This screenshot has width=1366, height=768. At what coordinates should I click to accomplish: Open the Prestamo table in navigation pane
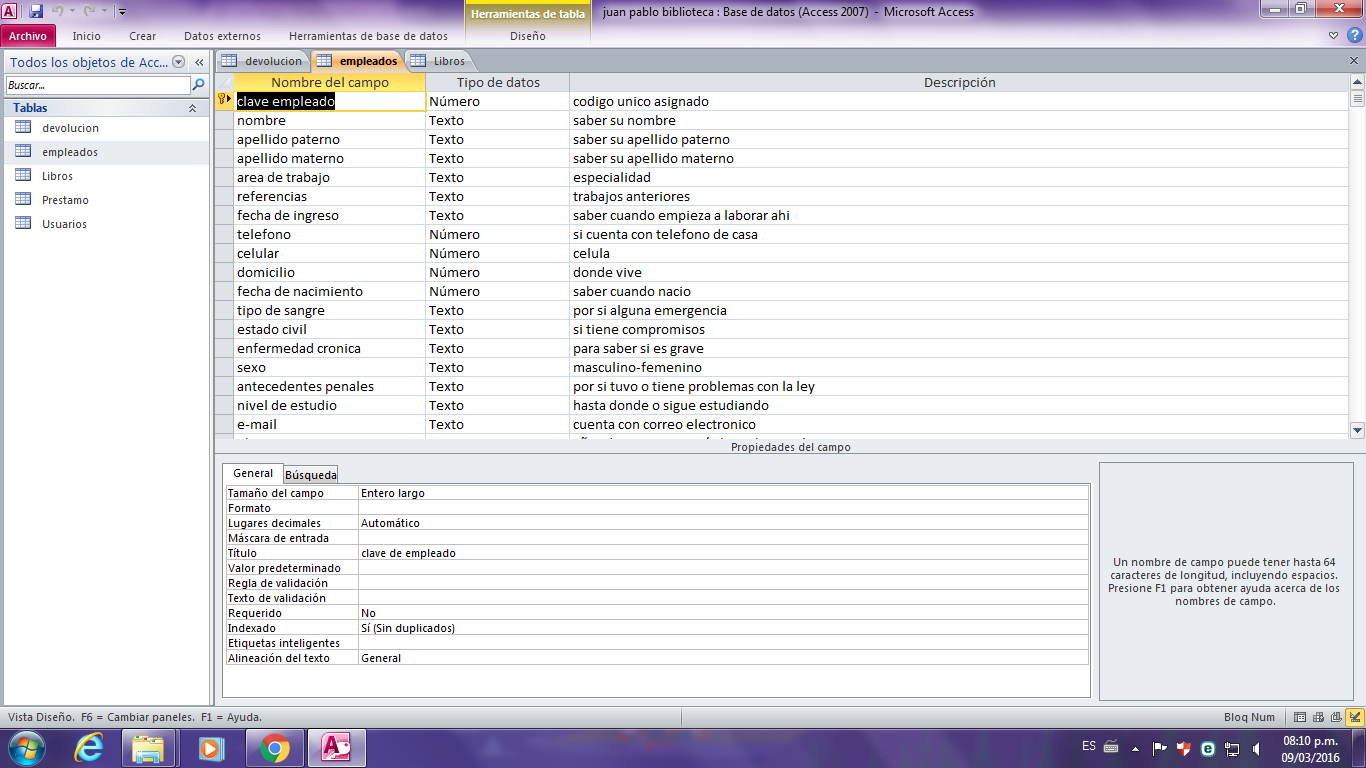(x=65, y=200)
